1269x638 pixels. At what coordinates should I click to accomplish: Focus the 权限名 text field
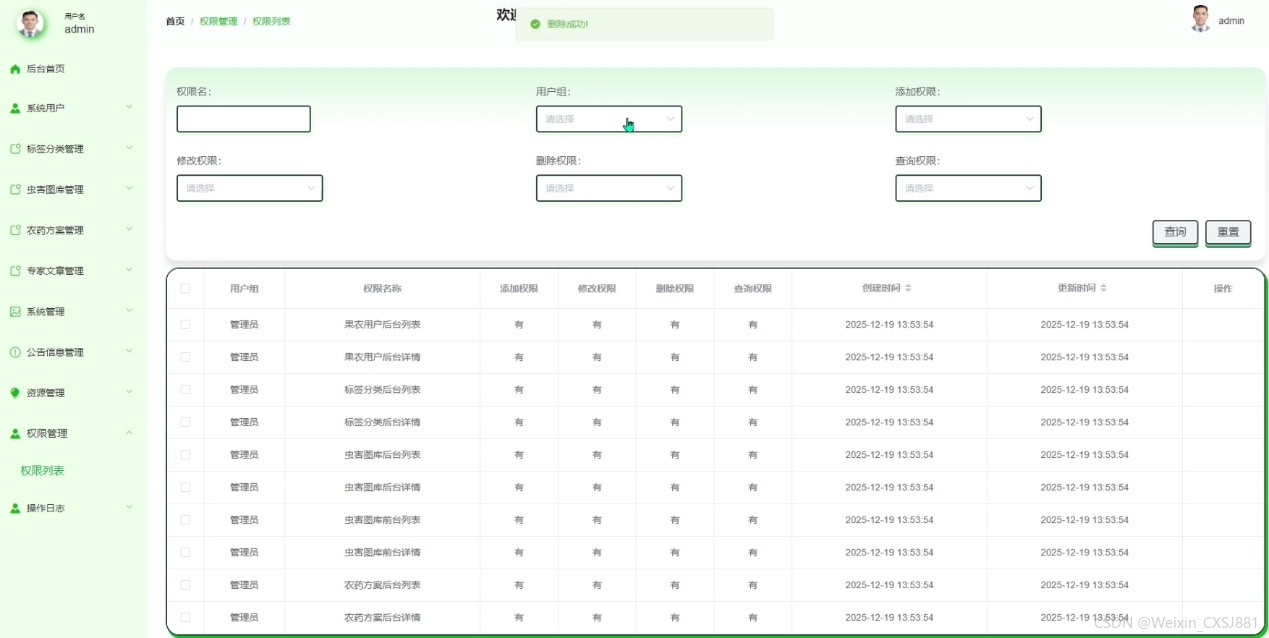coord(244,119)
